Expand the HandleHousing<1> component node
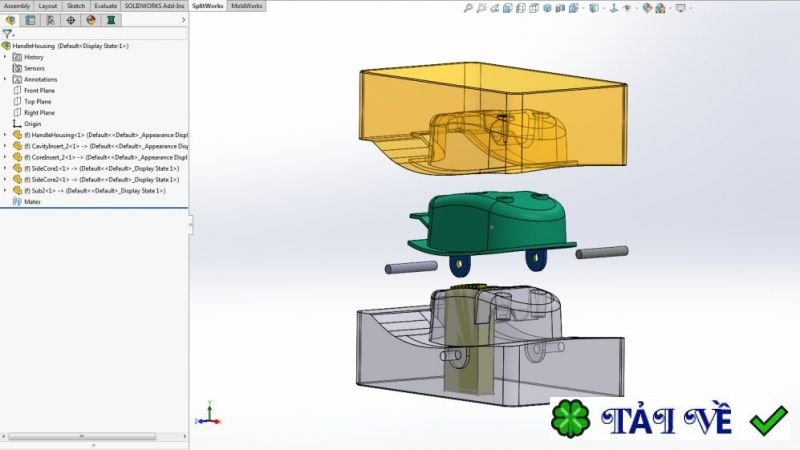 pos(5,135)
